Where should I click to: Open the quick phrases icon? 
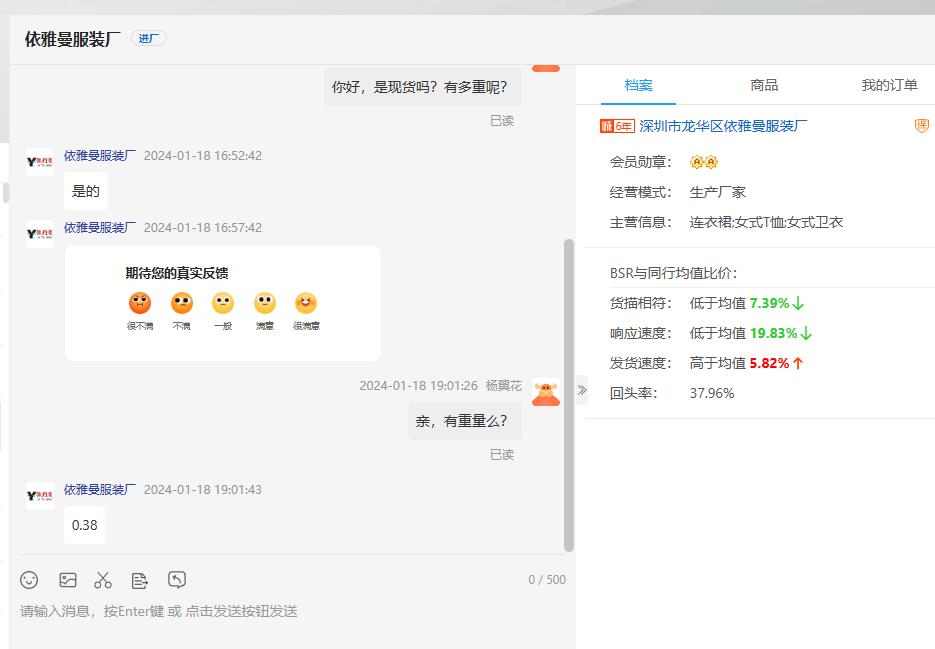140,580
